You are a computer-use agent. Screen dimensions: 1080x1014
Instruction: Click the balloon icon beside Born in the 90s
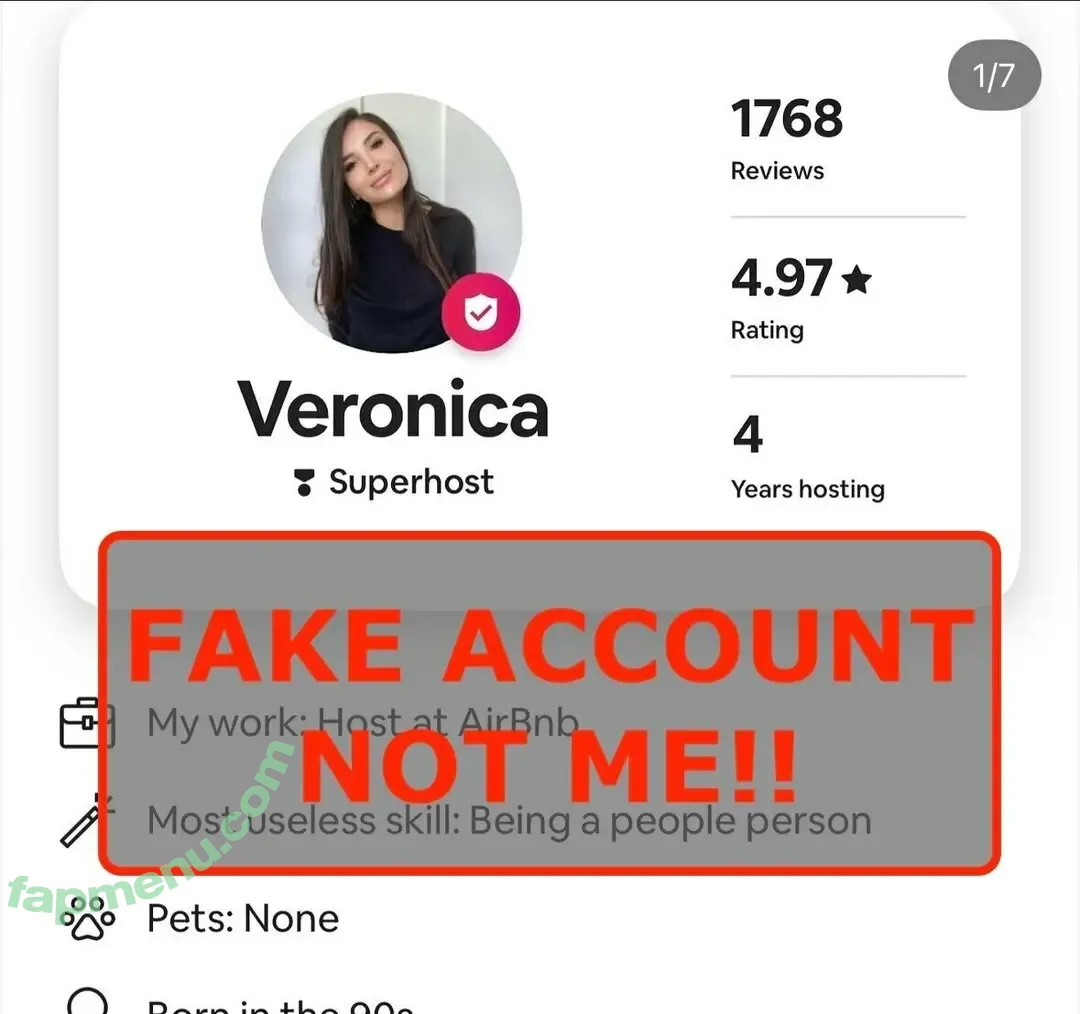click(87, 1001)
